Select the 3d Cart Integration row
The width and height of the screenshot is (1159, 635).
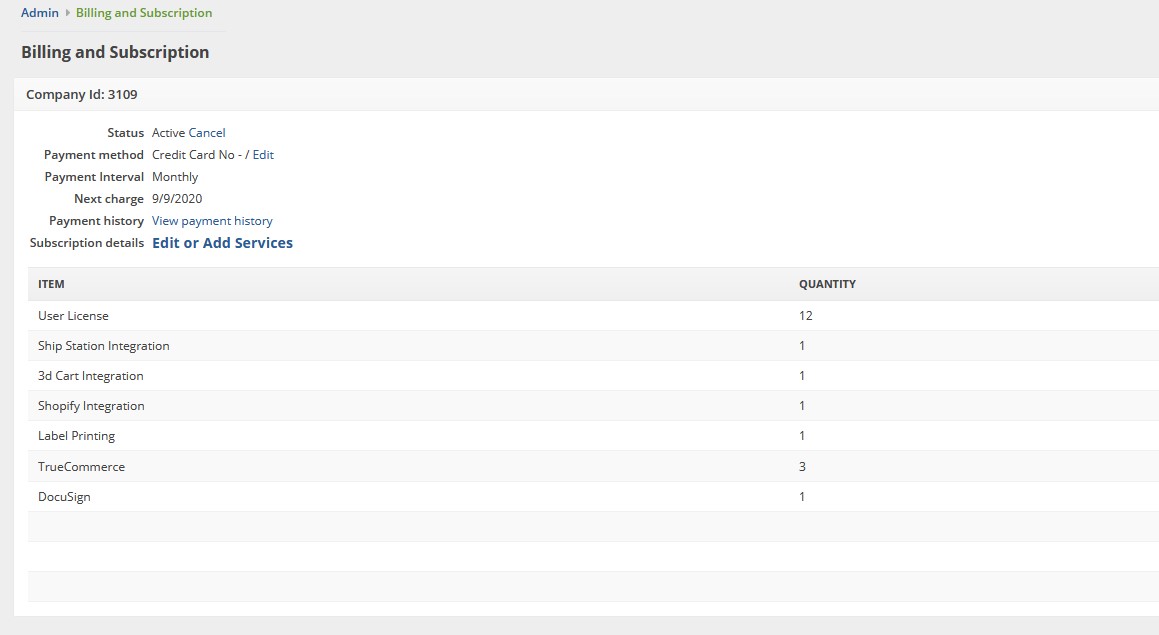594,376
